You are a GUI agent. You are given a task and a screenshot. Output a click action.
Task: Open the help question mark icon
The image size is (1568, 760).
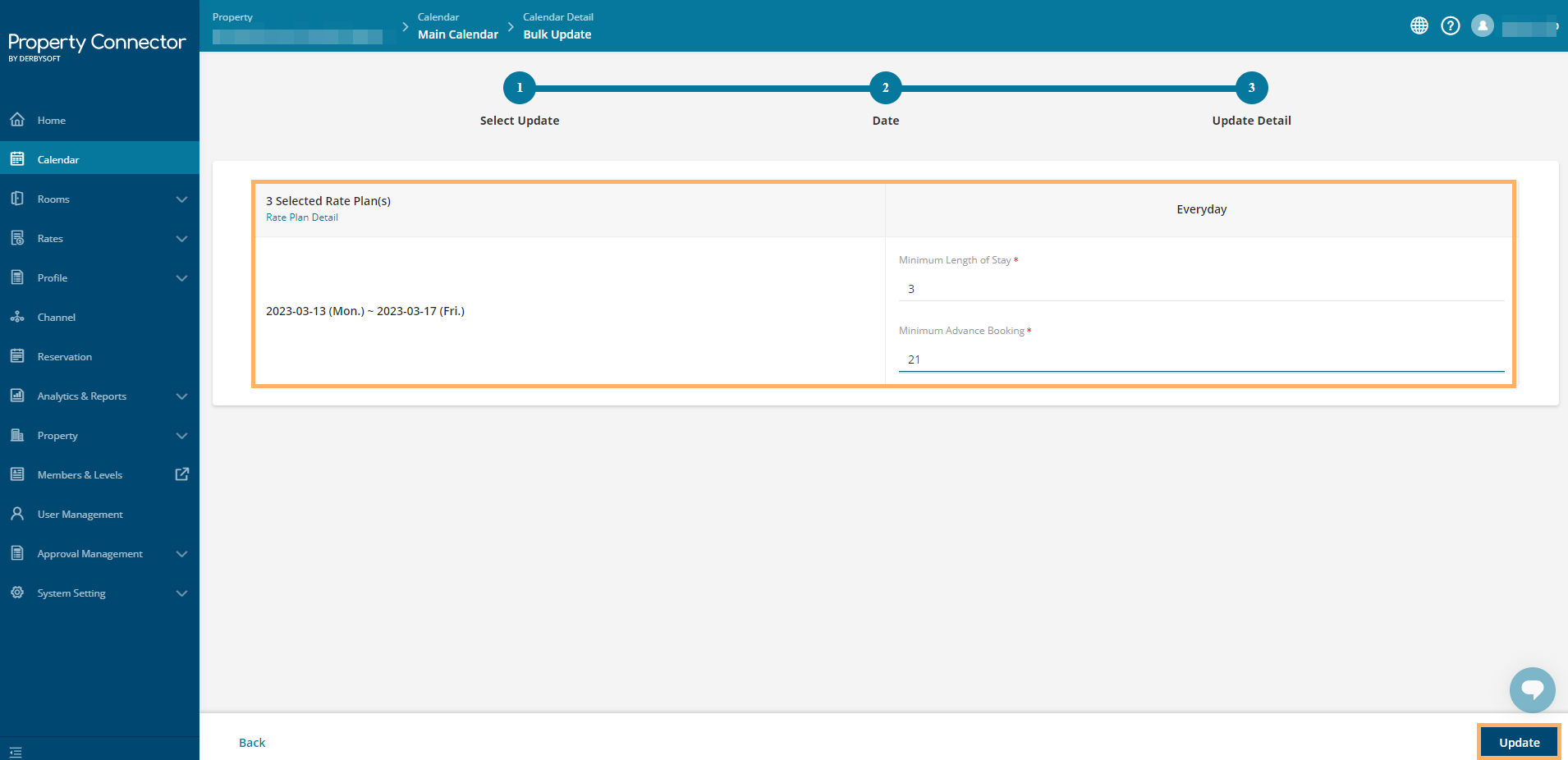tap(1451, 25)
